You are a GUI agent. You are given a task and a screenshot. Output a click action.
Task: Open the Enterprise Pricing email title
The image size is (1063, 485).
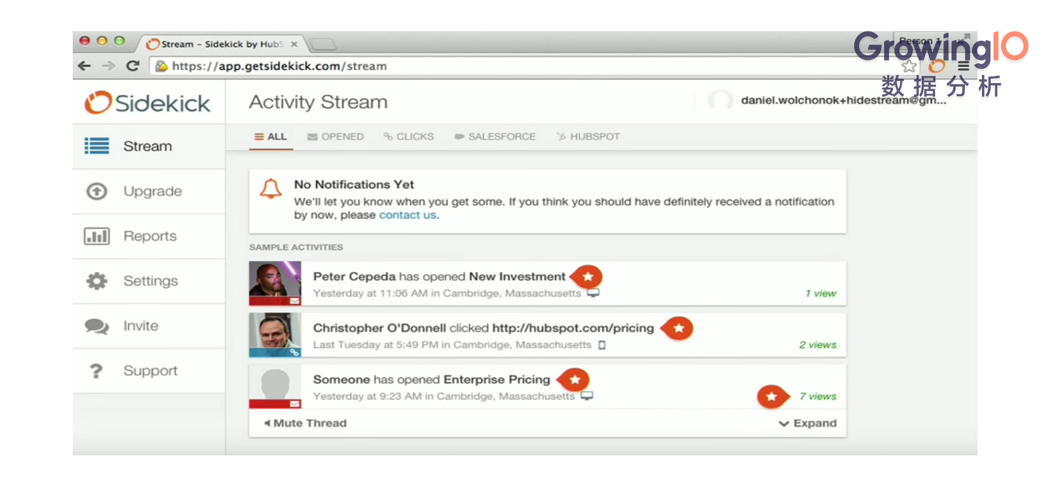pos(497,380)
